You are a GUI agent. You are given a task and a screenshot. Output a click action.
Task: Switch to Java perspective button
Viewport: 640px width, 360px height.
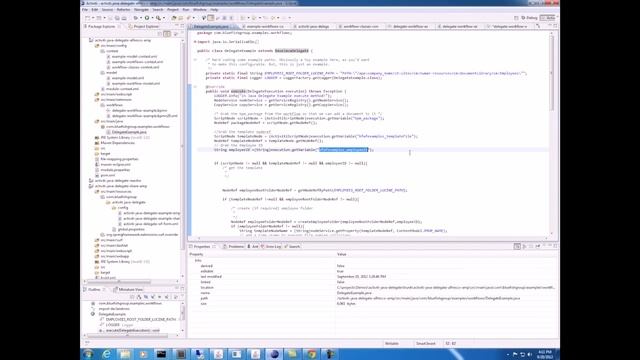pyautogui.click(x=548, y=18)
